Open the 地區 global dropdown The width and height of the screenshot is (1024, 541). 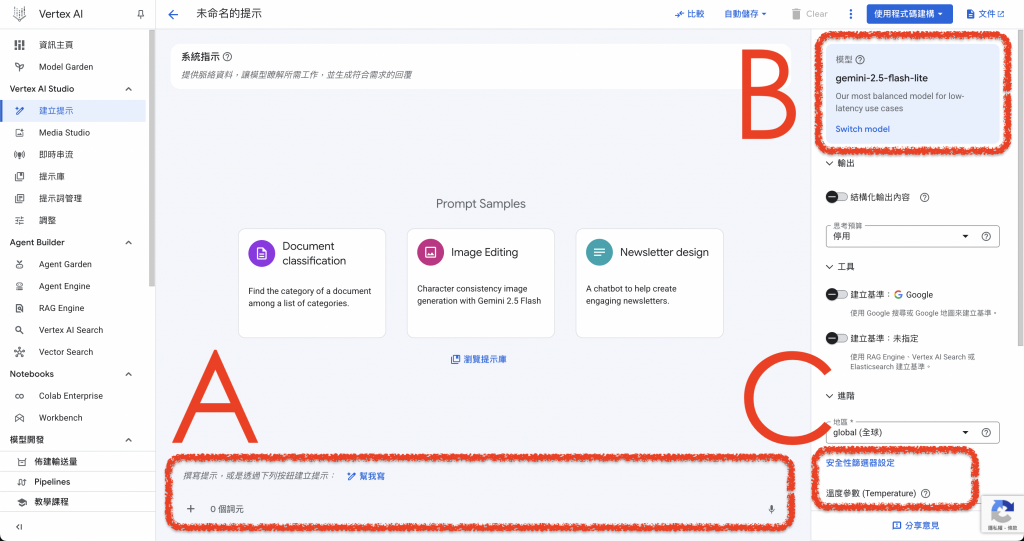point(912,433)
